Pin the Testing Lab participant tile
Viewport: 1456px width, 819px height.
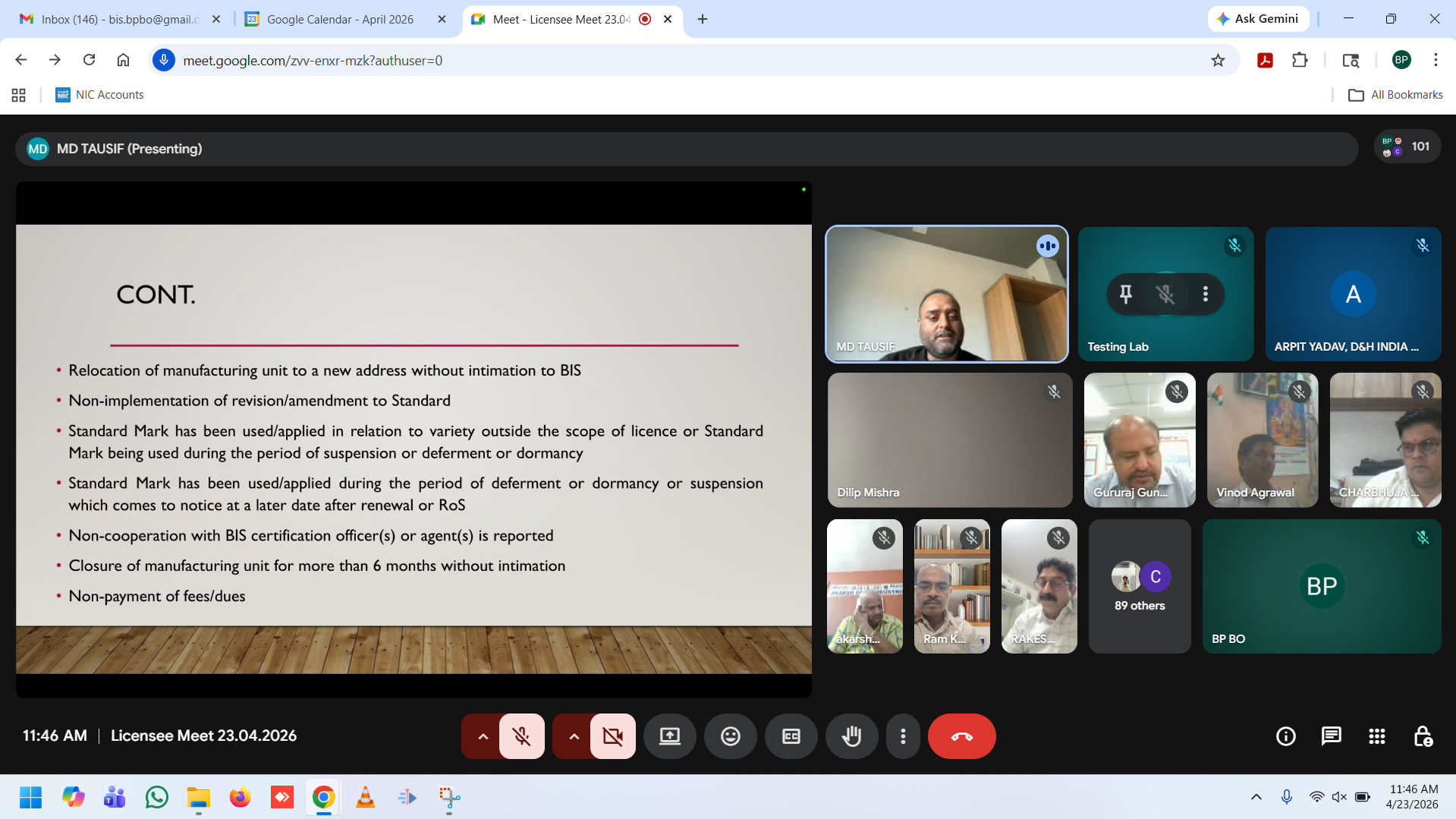point(1126,294)
